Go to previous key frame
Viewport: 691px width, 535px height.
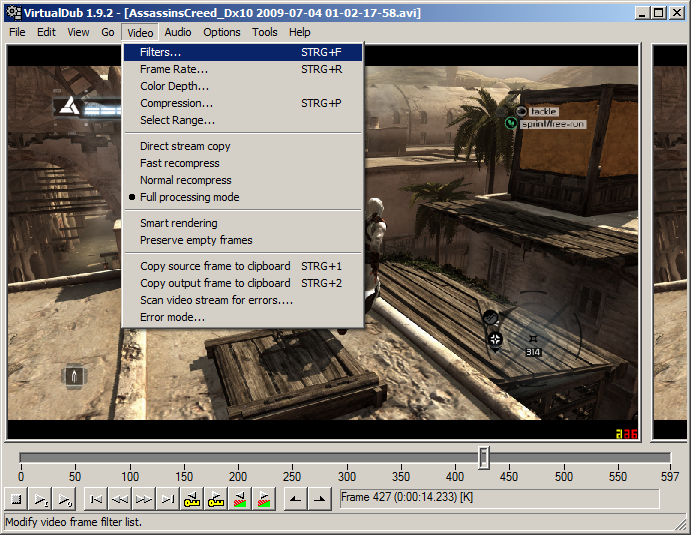(x=192, y=499)
